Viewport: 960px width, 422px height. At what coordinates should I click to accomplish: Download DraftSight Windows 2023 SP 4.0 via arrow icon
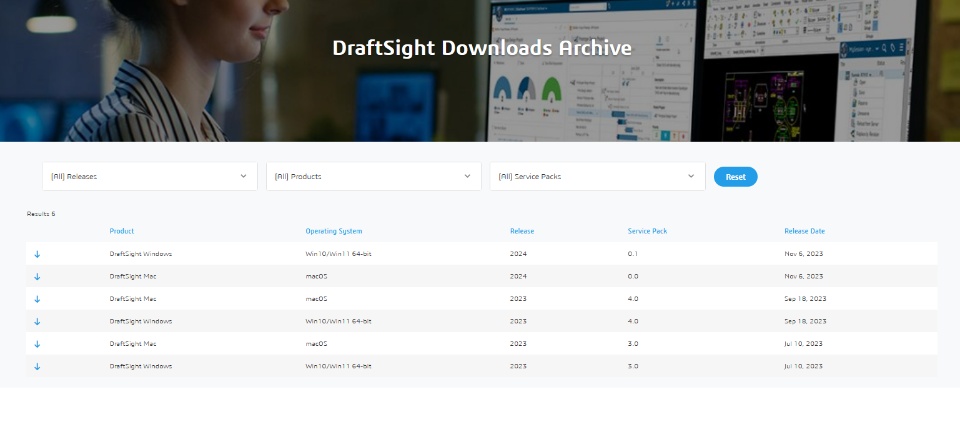[x=37, y=322]
